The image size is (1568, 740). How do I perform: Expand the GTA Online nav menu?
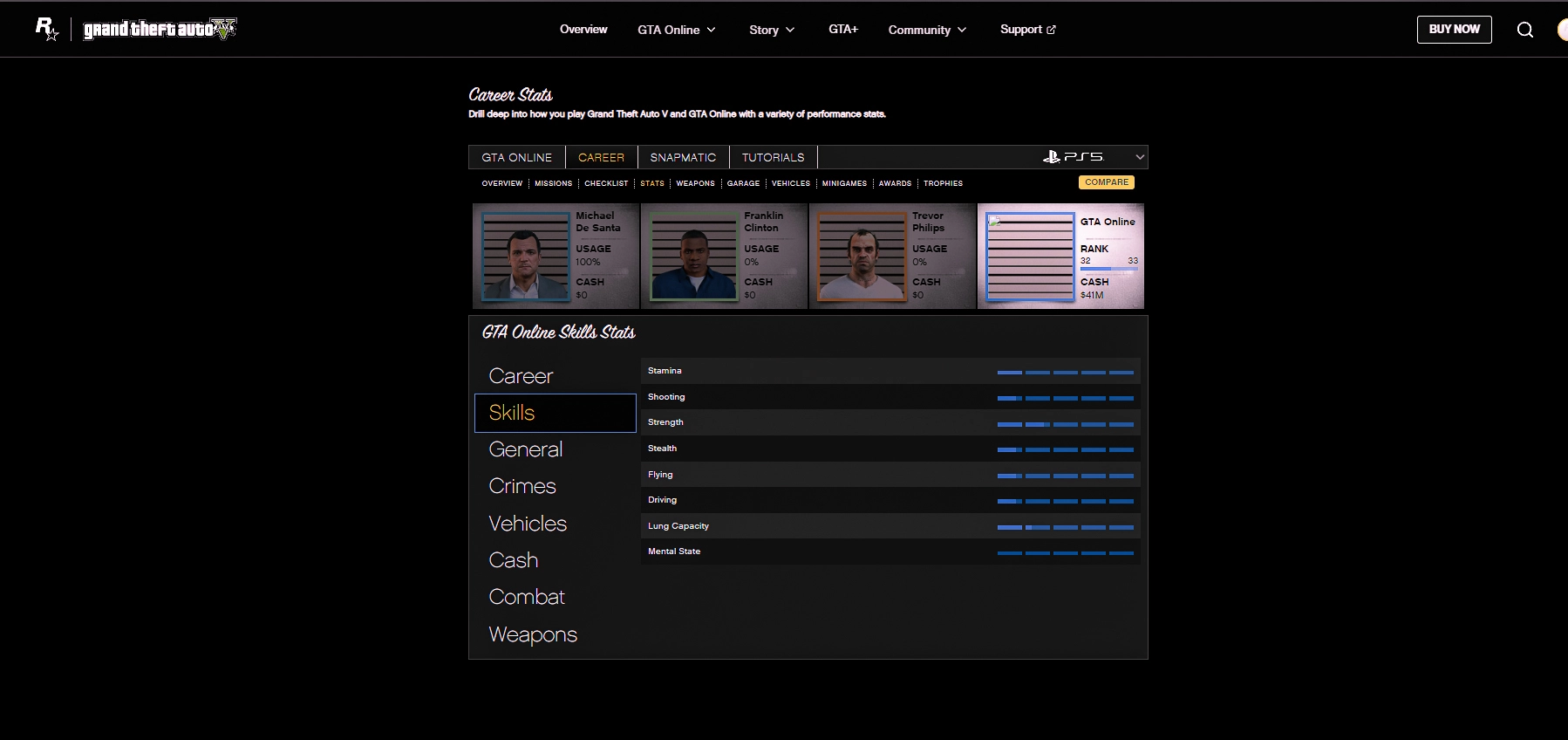point(676,30)
